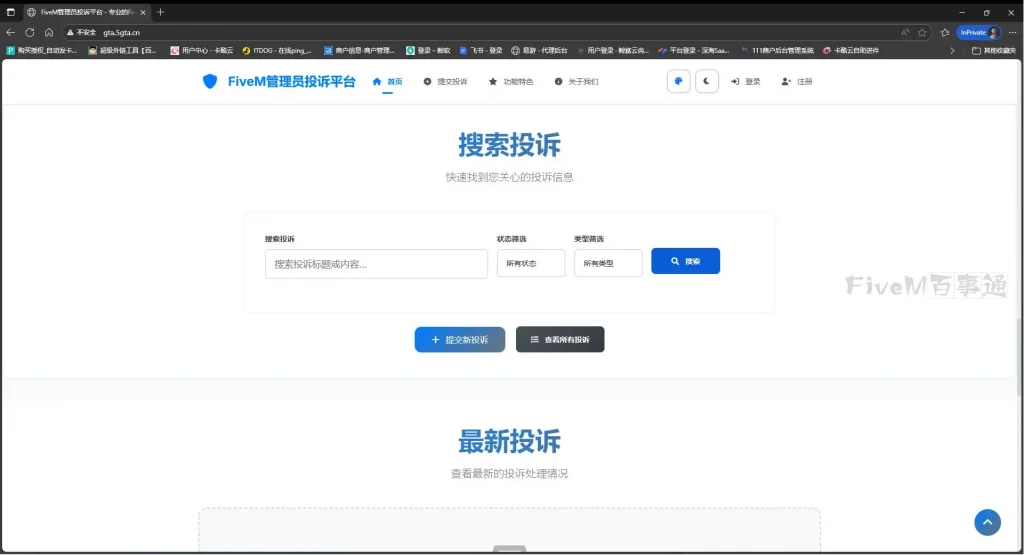
Task: Open the 功能特色 navigation item
Action: (511, 82)
